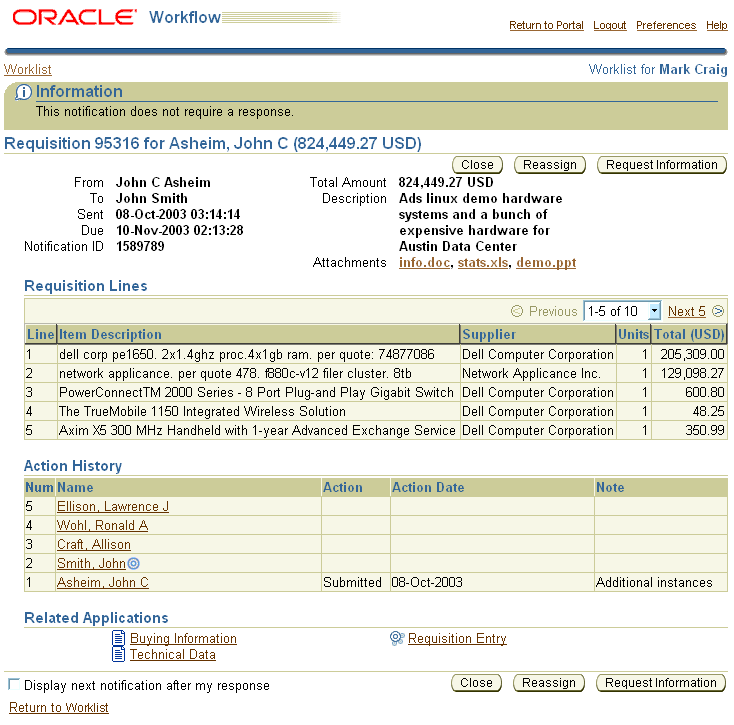Click the Notification ID value 1589789
Screen dimensions: 734x725
point(140,246)
